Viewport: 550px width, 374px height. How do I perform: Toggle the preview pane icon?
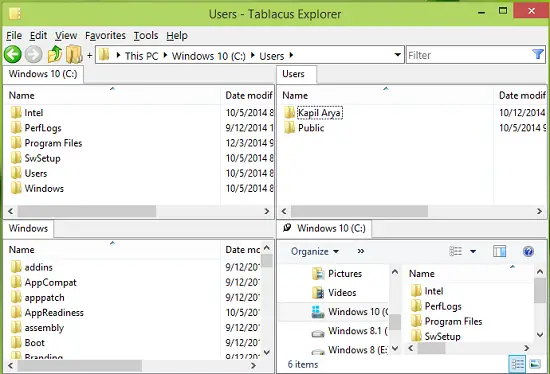point(499,251)
